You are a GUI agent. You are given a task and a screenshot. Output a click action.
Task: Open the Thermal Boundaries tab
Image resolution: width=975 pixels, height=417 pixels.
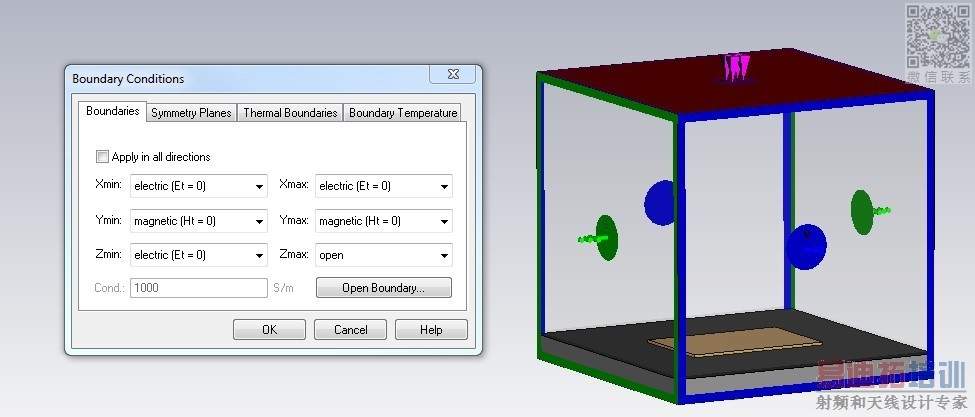(290, 112)
